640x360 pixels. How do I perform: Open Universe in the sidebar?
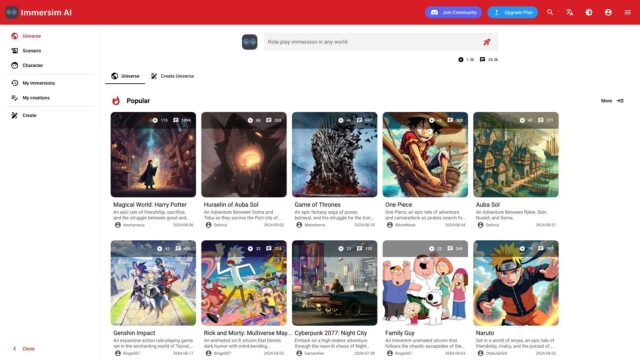tap(51, 36)
